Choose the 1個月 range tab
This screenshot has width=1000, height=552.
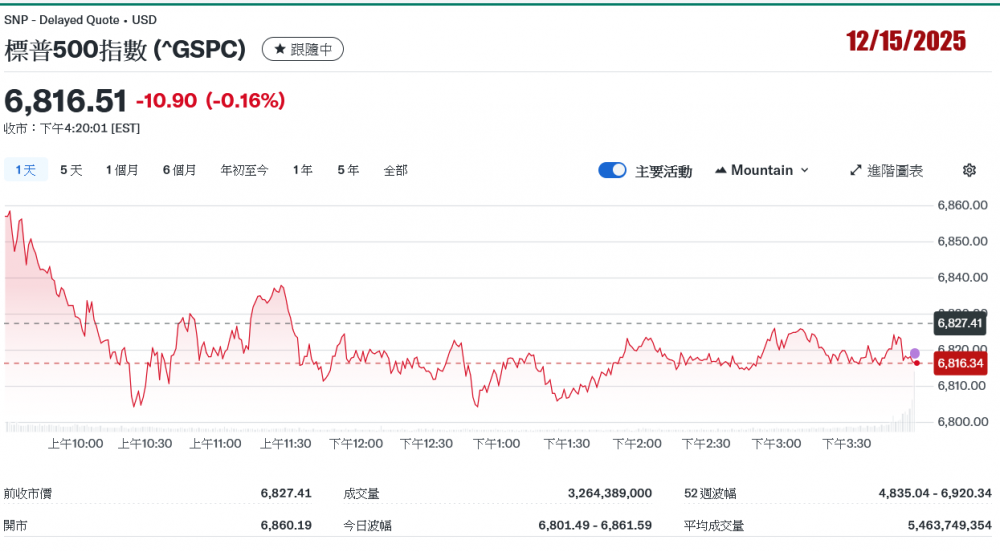tap(122, 170)
